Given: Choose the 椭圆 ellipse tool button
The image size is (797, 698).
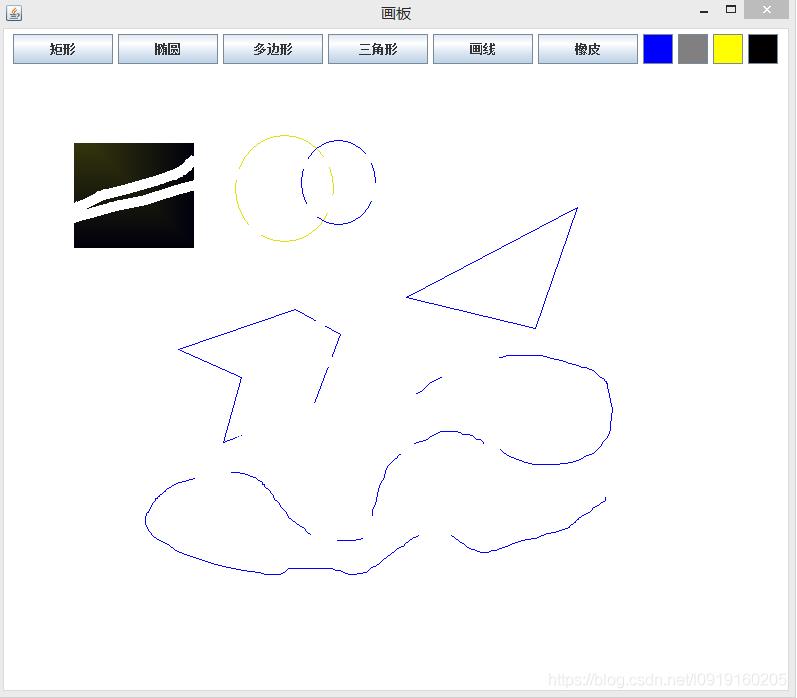Looking at the screenshot, I should click(x=168, y=49).
